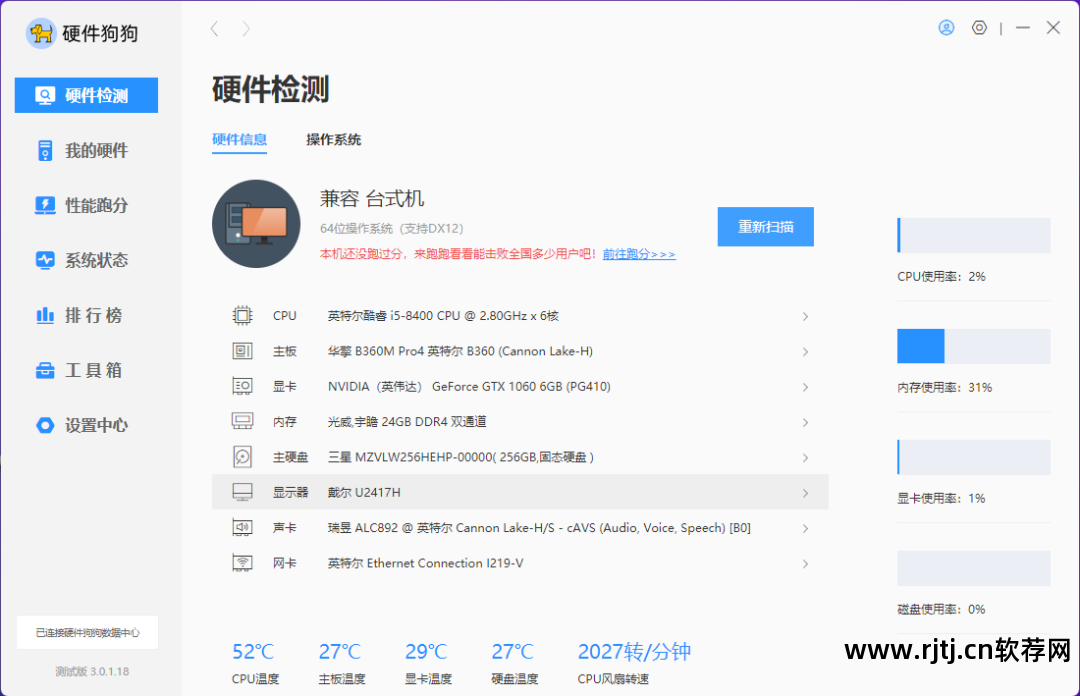Select 英特尔酷睿 i5-8400 CPU text
This screenshot has width=1080, height=696.
tap(443, 316)
